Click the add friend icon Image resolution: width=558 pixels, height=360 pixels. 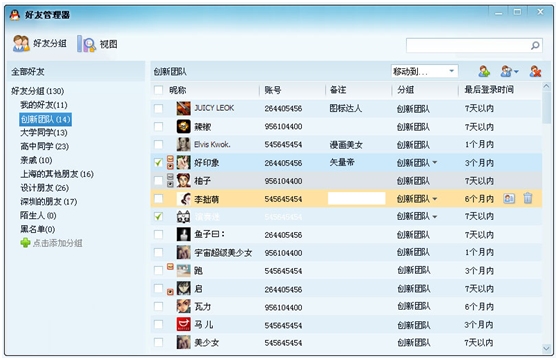click(x=484, y=72)
